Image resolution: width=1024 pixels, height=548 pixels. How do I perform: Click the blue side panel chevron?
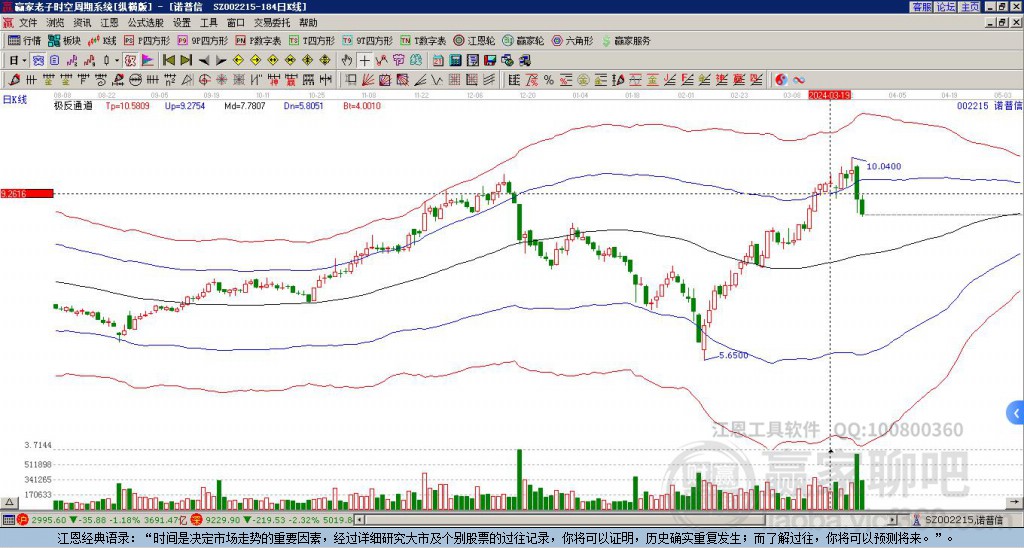click(1016, 413)
